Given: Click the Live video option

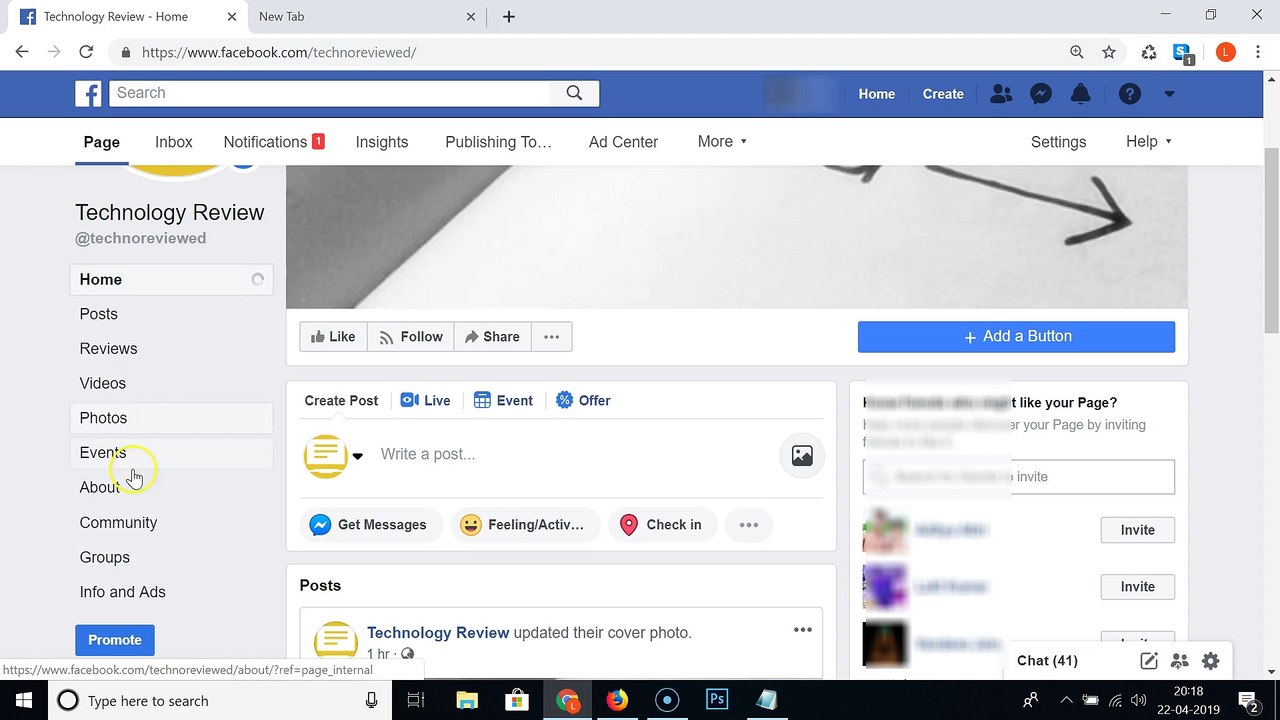Looking at the screenshot, I should (x=425, y=400).
